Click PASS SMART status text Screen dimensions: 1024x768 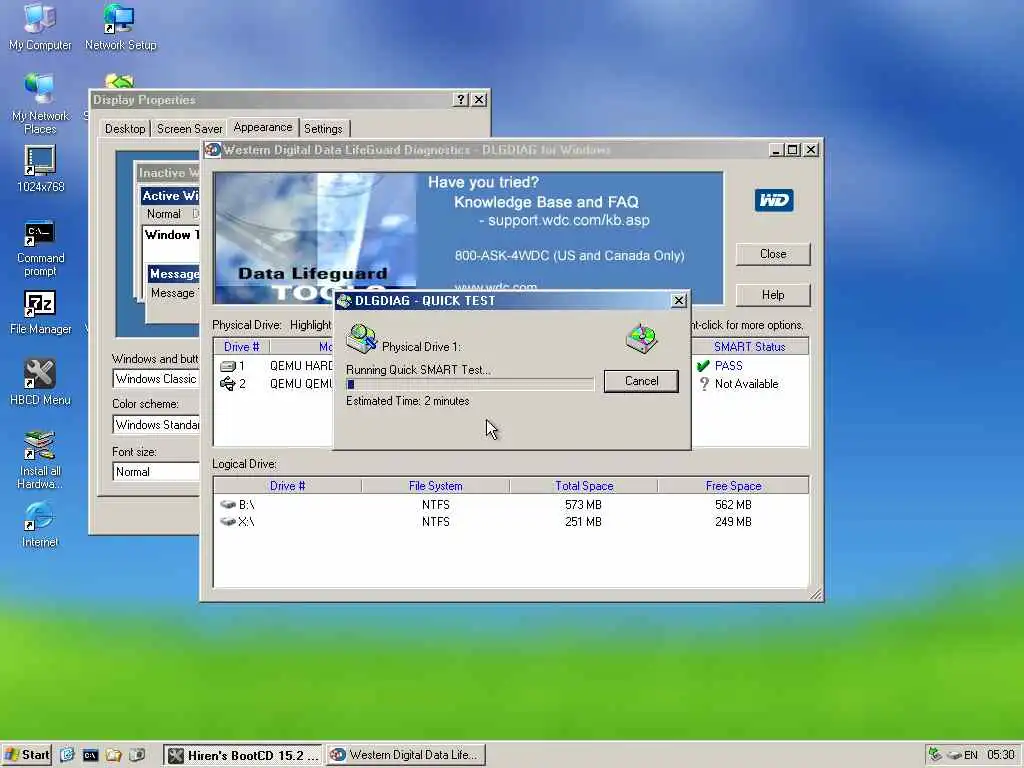[729, 366]
